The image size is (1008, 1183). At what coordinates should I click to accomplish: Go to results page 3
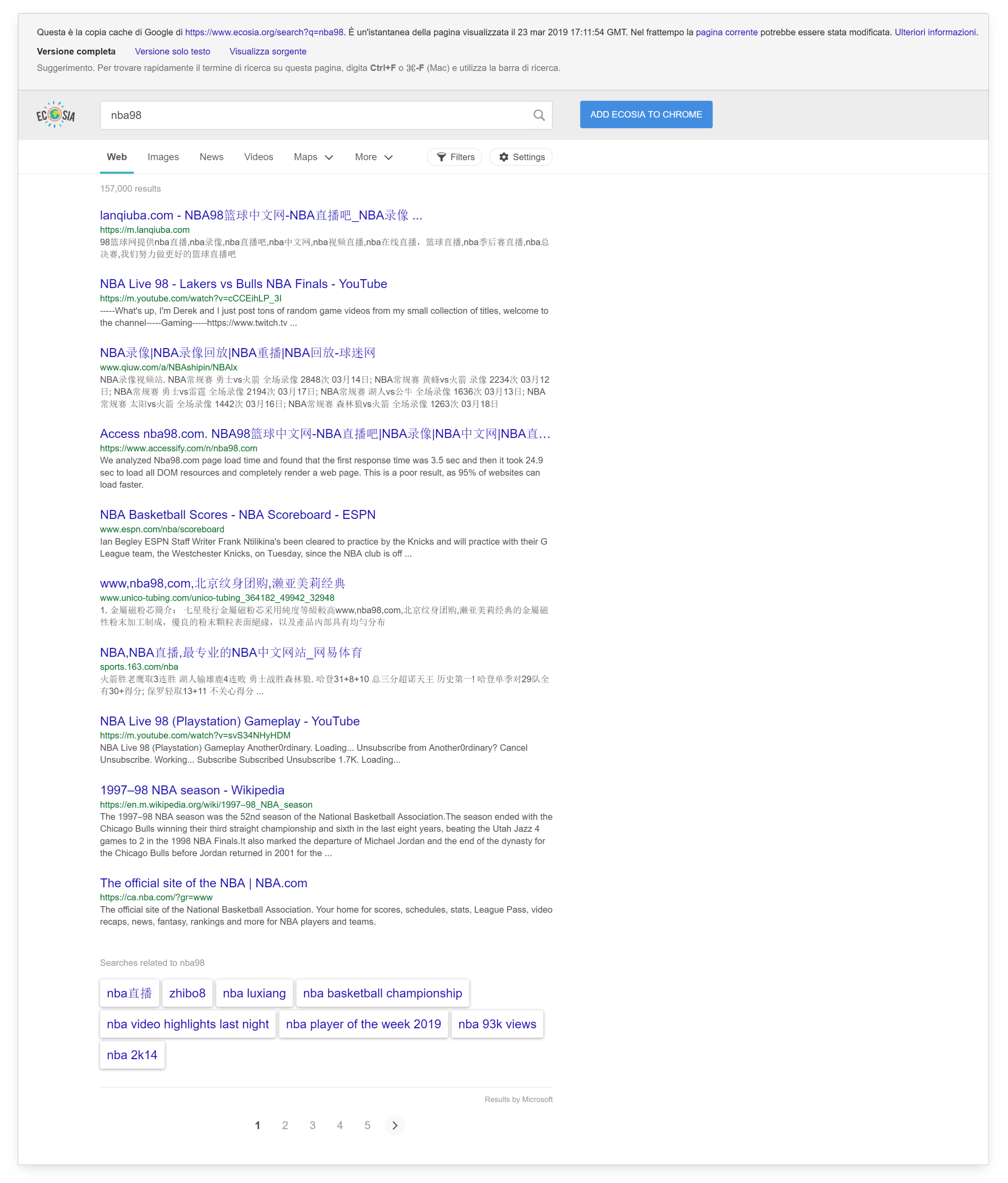point(312,1125)
